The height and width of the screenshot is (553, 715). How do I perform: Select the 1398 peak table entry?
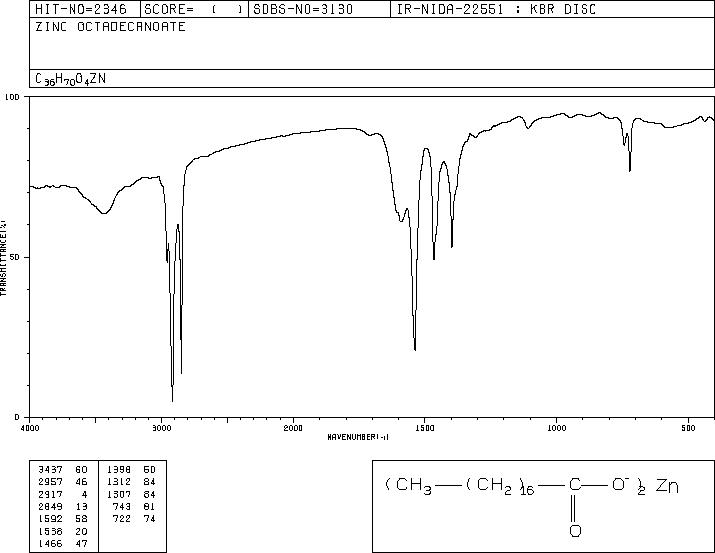click(119, 470)
